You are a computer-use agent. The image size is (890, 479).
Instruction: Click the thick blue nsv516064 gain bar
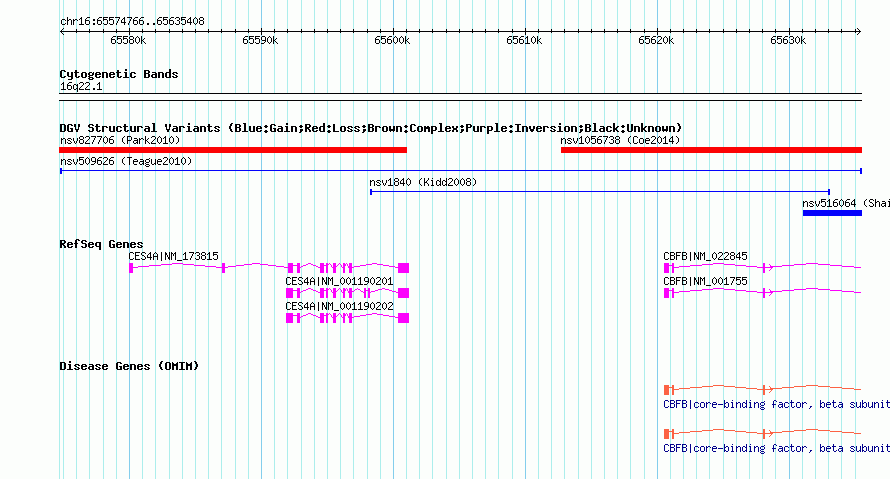click(832, 213)
